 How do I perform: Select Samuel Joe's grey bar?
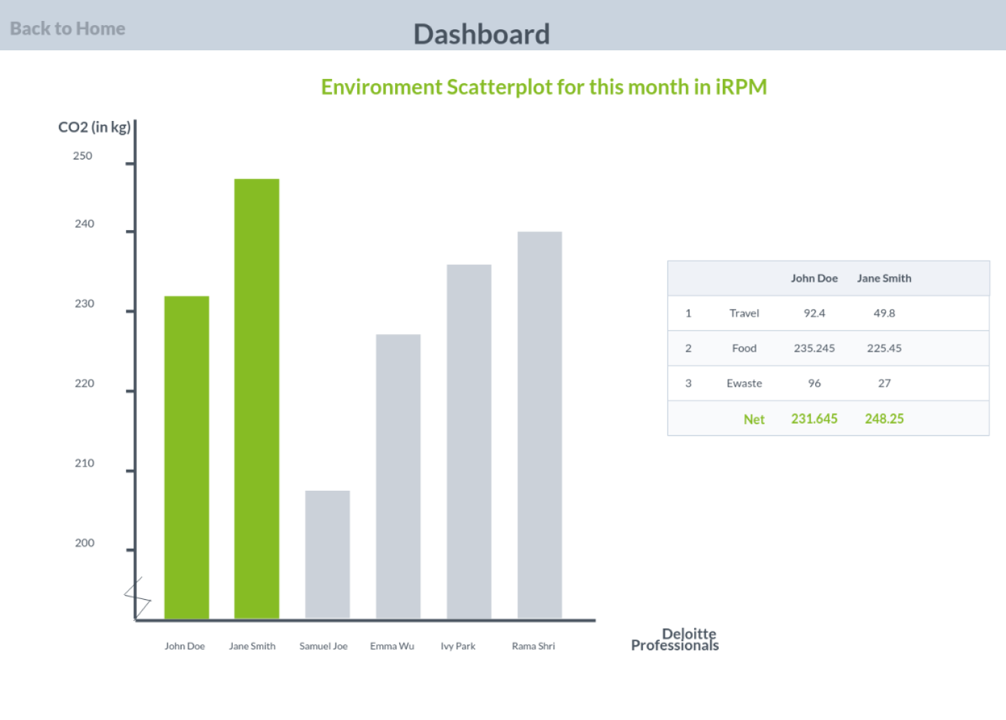pos(327,555)
